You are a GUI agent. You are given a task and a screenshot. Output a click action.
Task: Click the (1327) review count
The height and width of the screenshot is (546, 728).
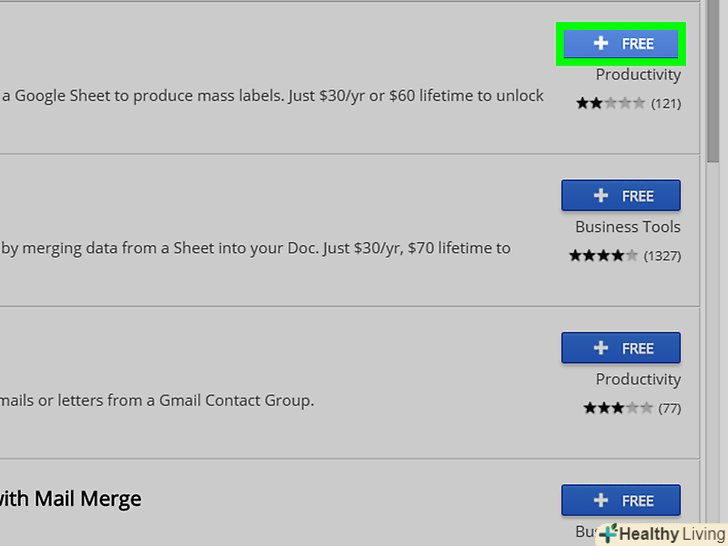[662, 256]
